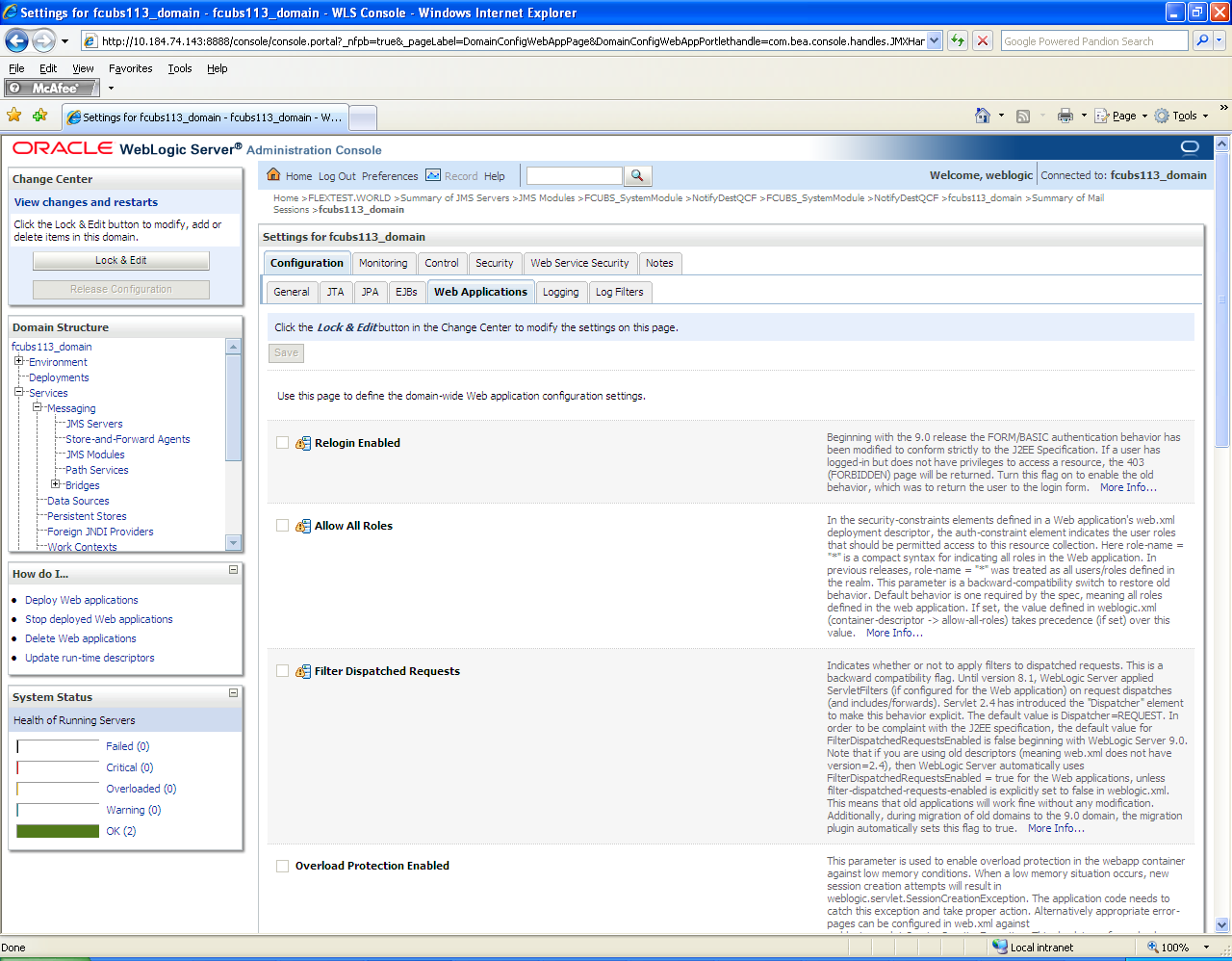Click the icon beside Relogin Enabled label

(303, 443)
